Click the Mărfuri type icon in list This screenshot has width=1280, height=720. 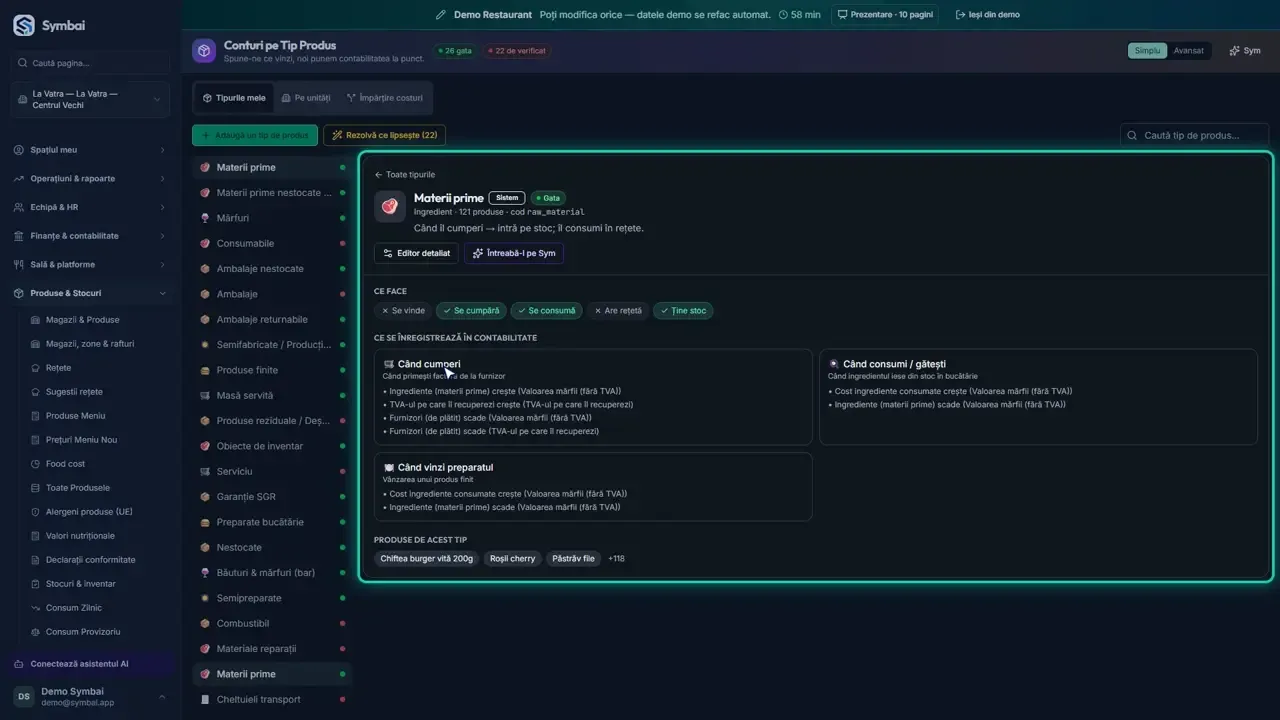(x=205, y=218)
